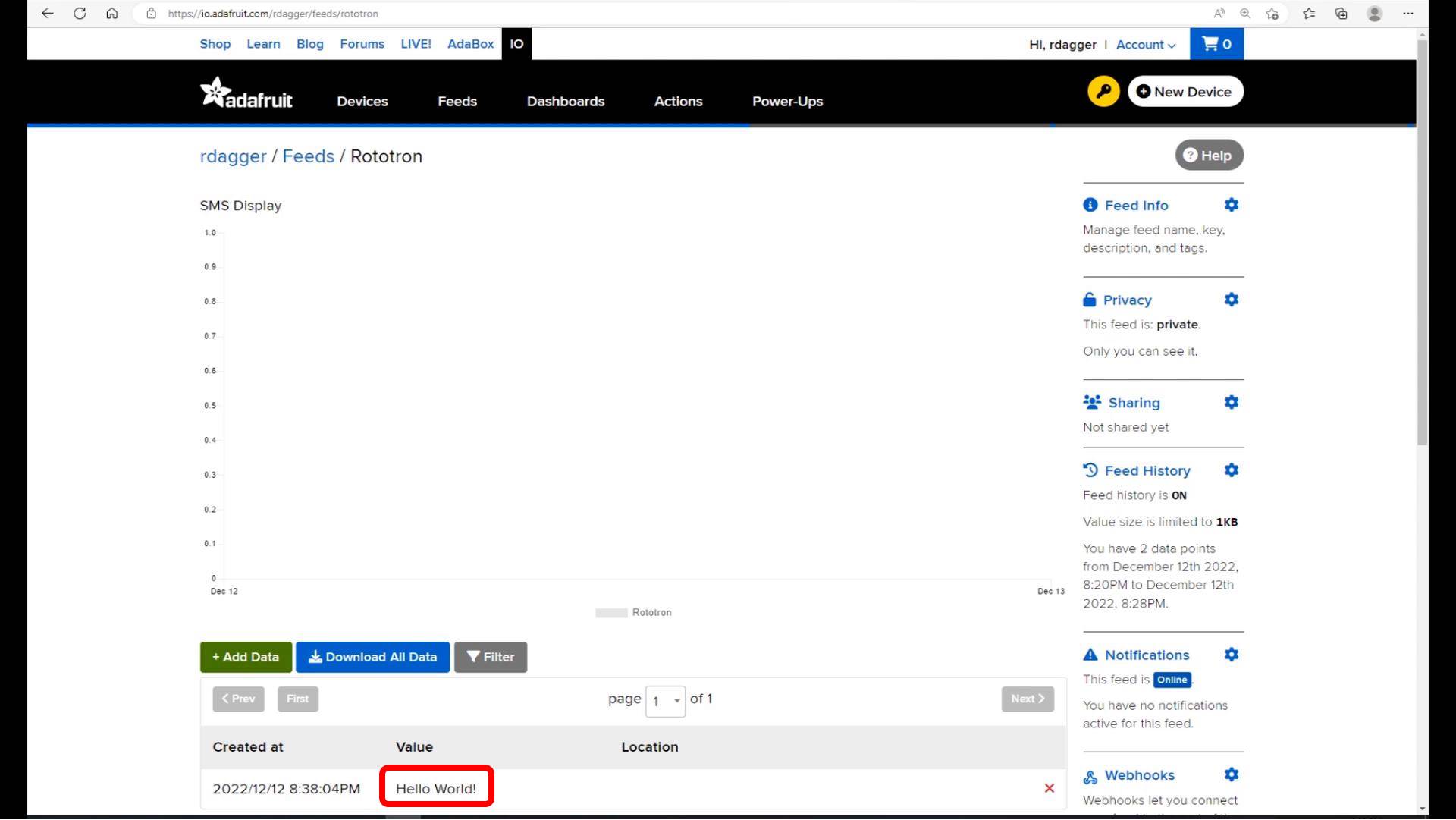Image resolution: width=1456 pixels, height=820 pixels.
Task: Select the IO tab
Action: point(516,44)
